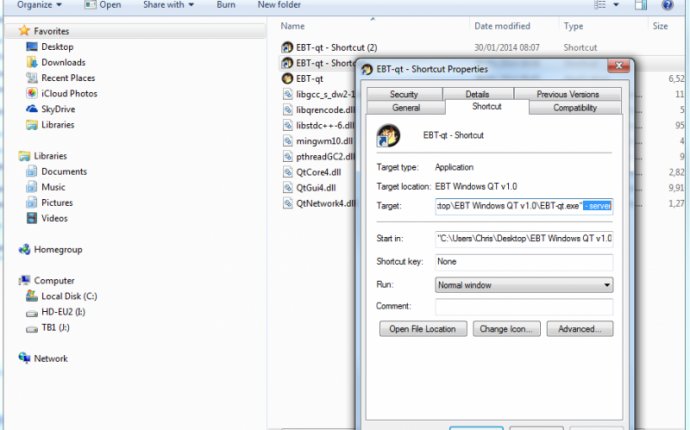This screenshot has height=430, width=690.
Task: Open the Downloads folder icon
Action: [x=32, y=62]
